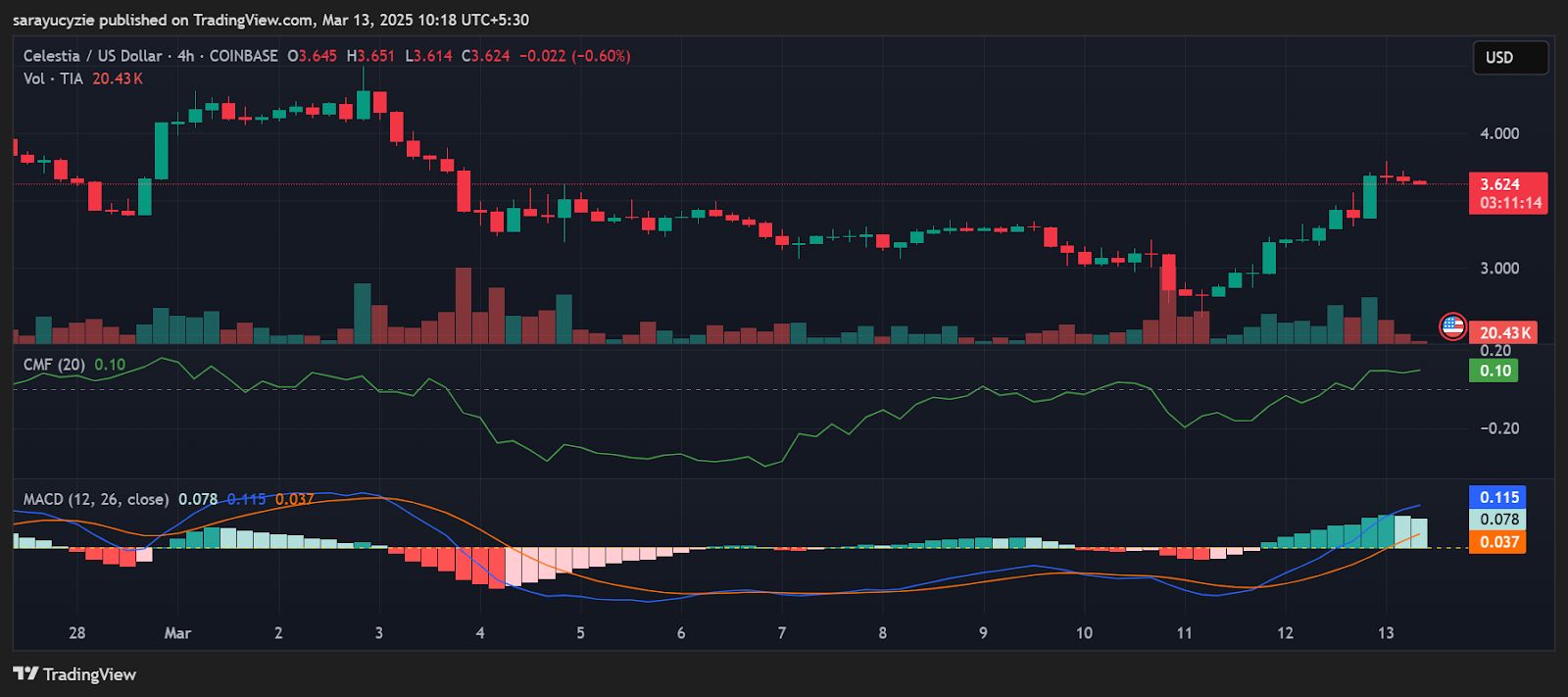This screenshot has width=1568, height=697.
Task: Click the USD currency button
Action: point(1510,58)
